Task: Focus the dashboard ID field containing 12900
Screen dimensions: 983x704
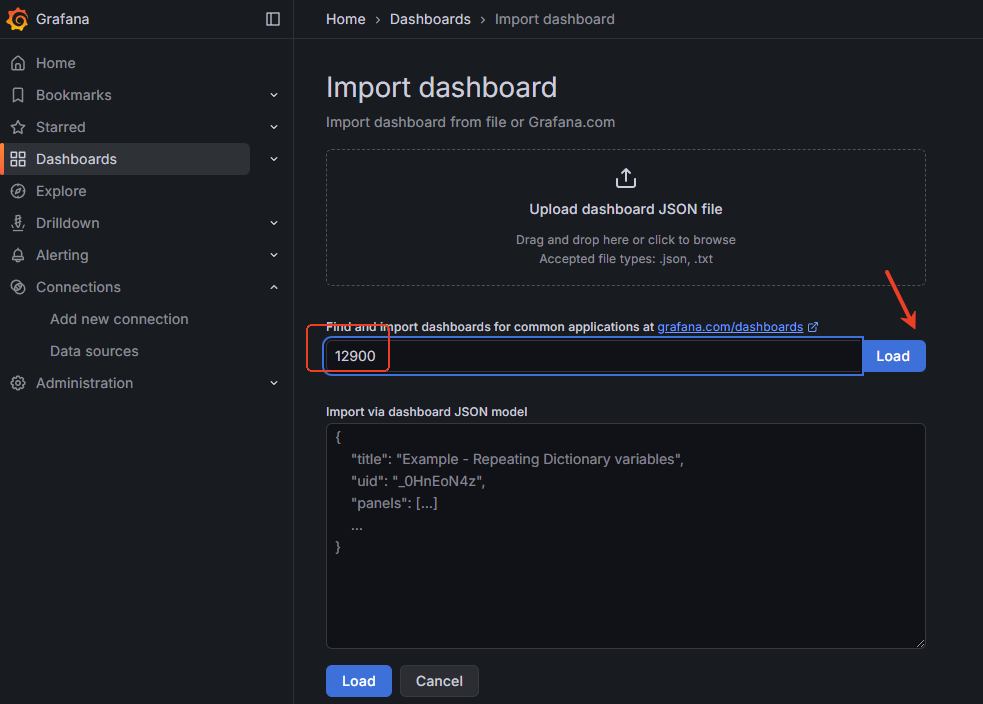Action: point(593,356)
